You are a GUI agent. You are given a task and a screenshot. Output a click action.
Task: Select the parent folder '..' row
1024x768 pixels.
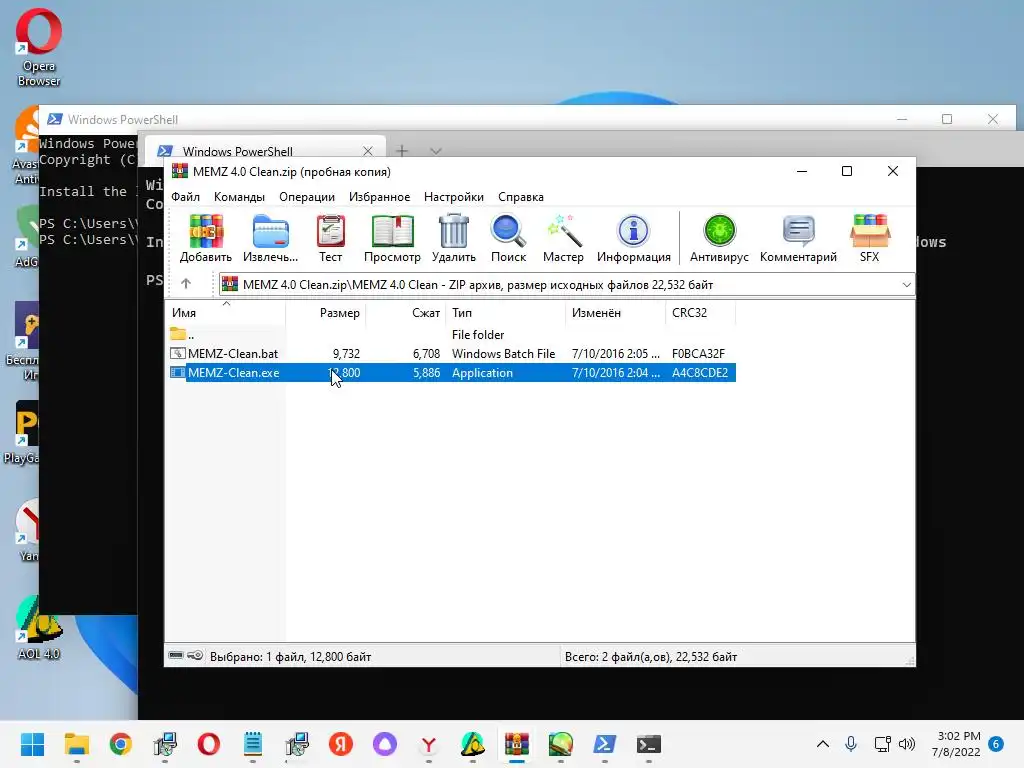[x=451, y=334]
